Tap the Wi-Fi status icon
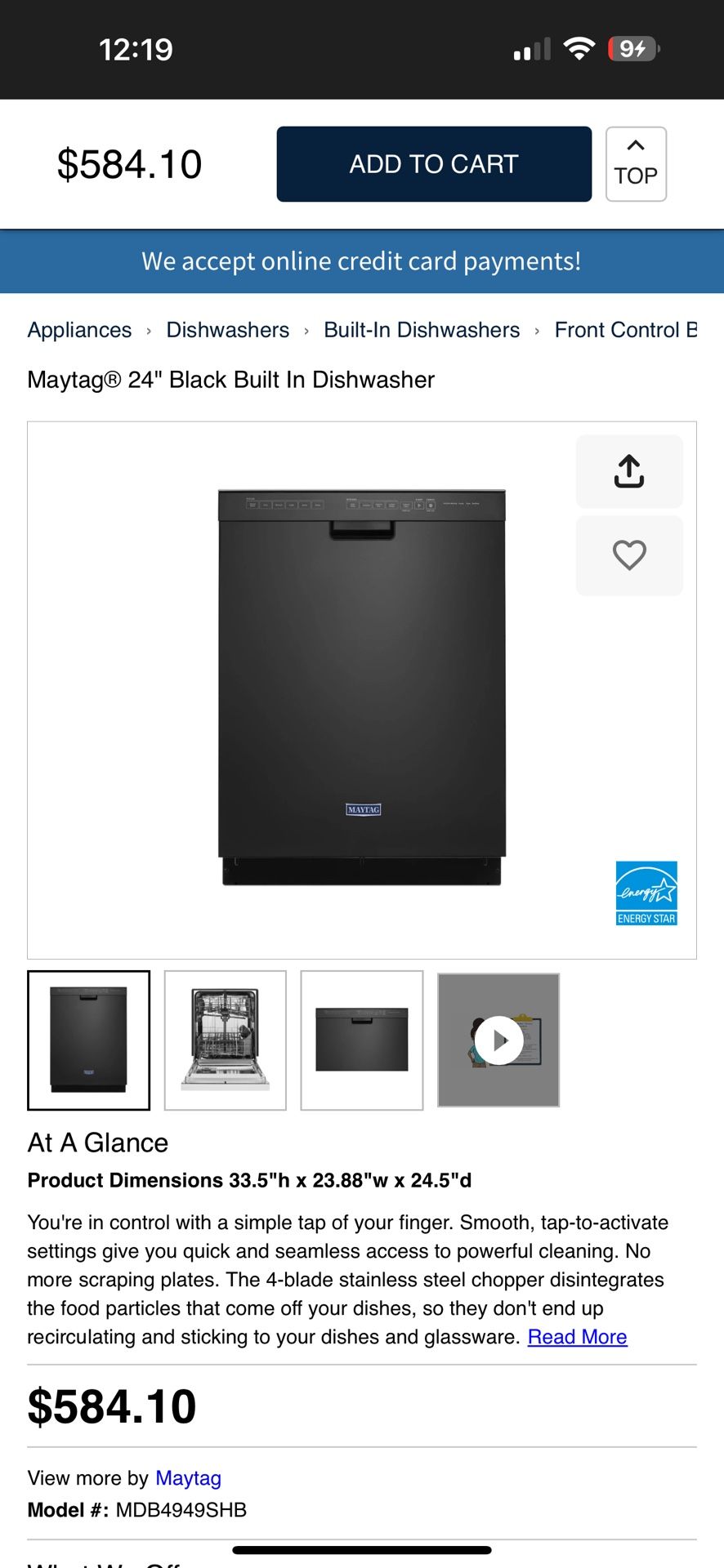 pyautogui.click(x=579, y=49)
